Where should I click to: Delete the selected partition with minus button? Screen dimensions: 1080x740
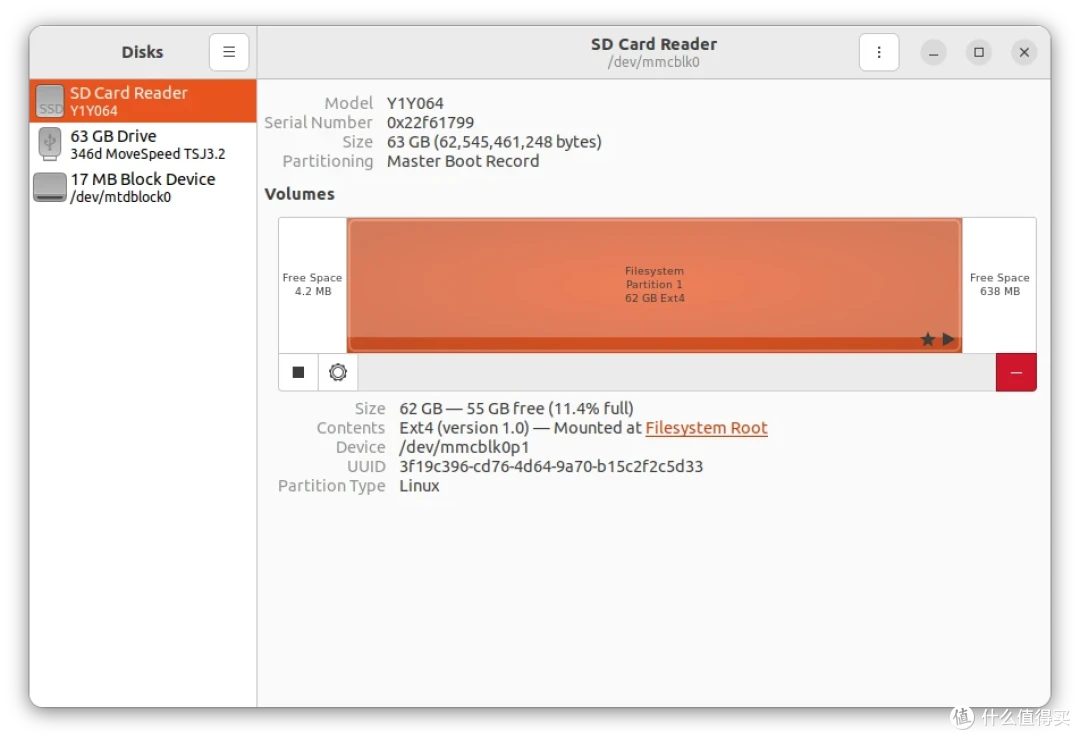click(x=1016, y=372)
